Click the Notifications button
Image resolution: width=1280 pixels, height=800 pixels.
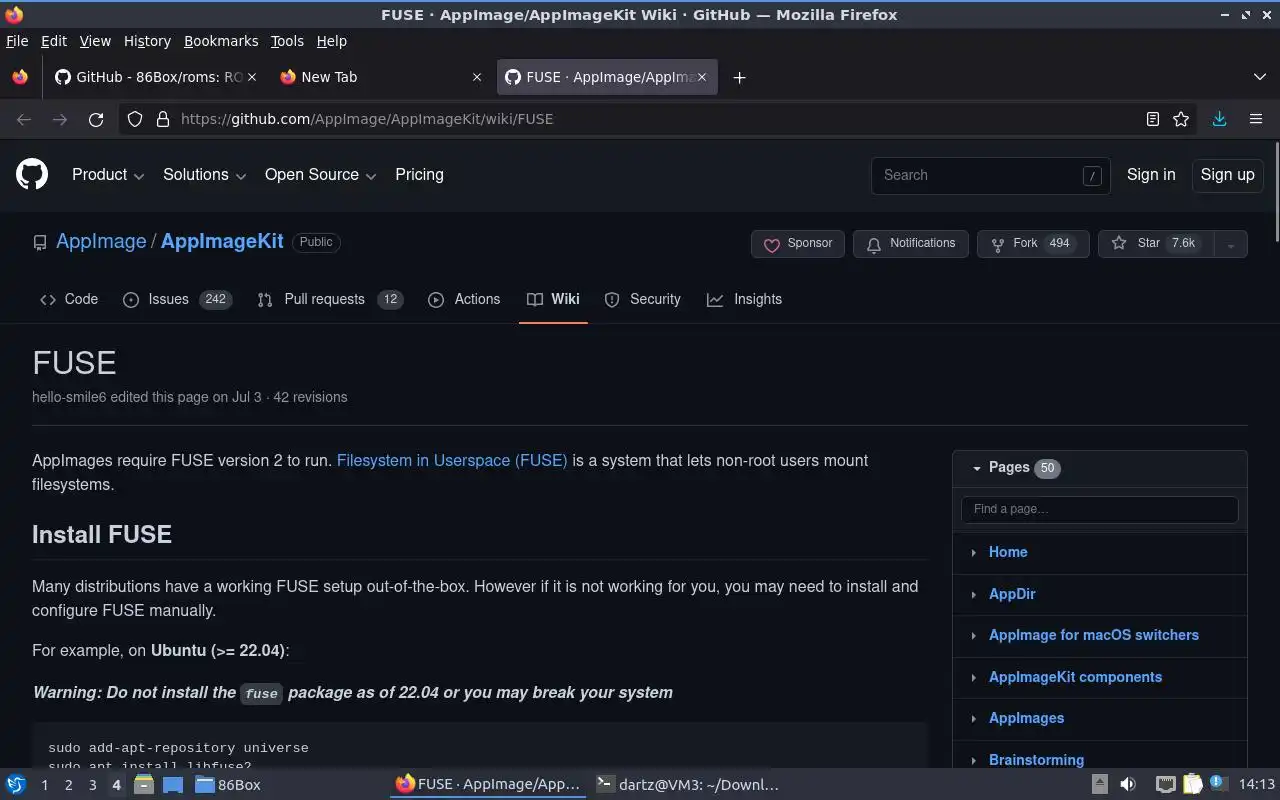point(911,244)
